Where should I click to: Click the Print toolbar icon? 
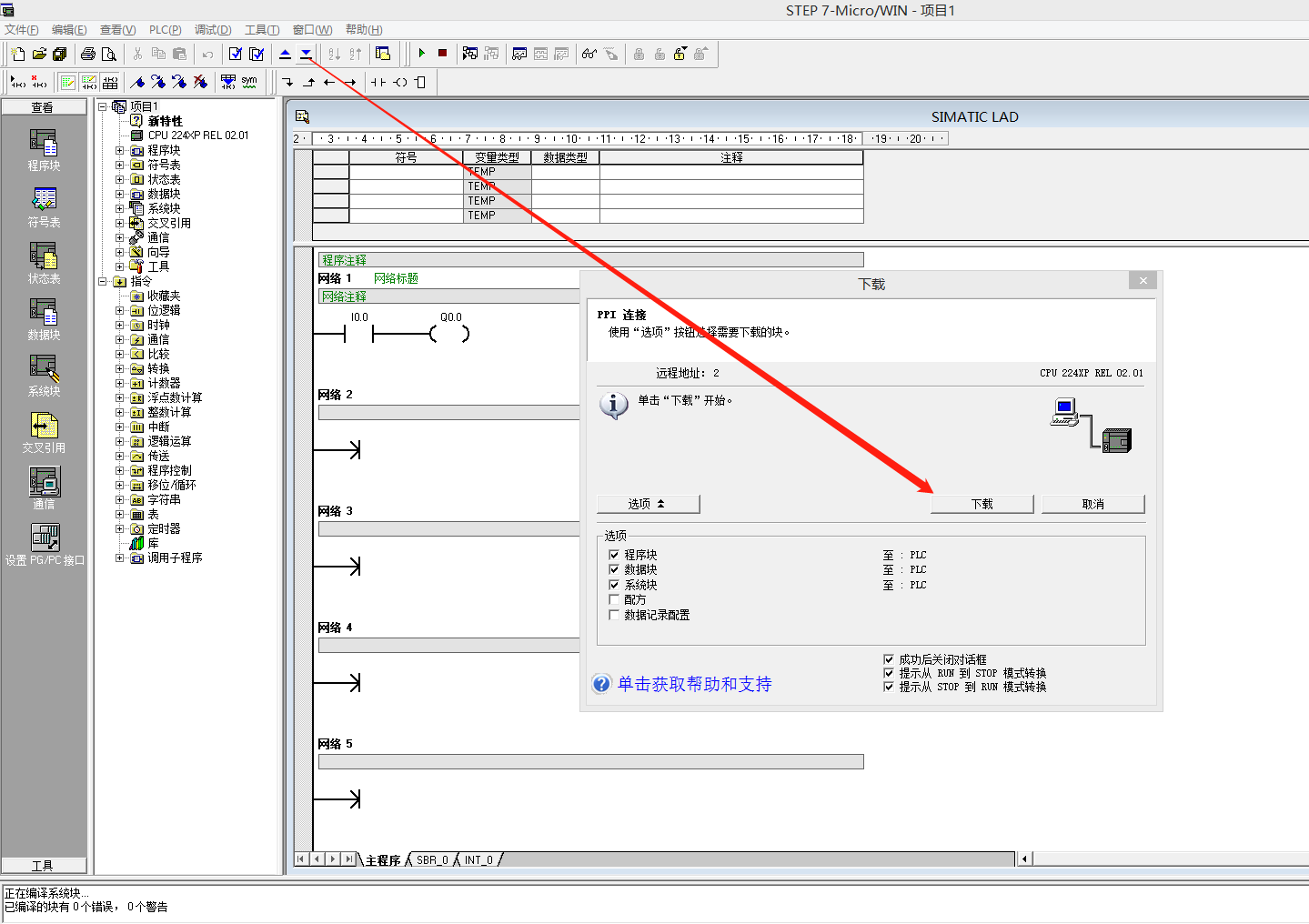(88, 55)
